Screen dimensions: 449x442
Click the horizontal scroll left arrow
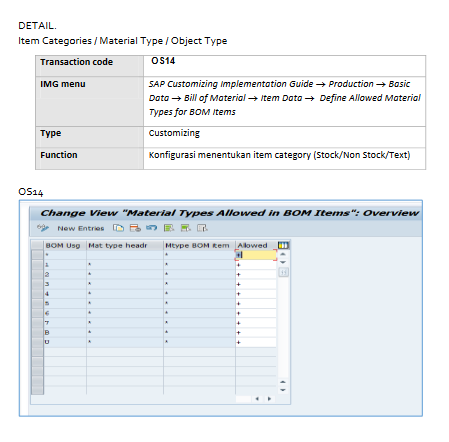[x=257, y=399]
